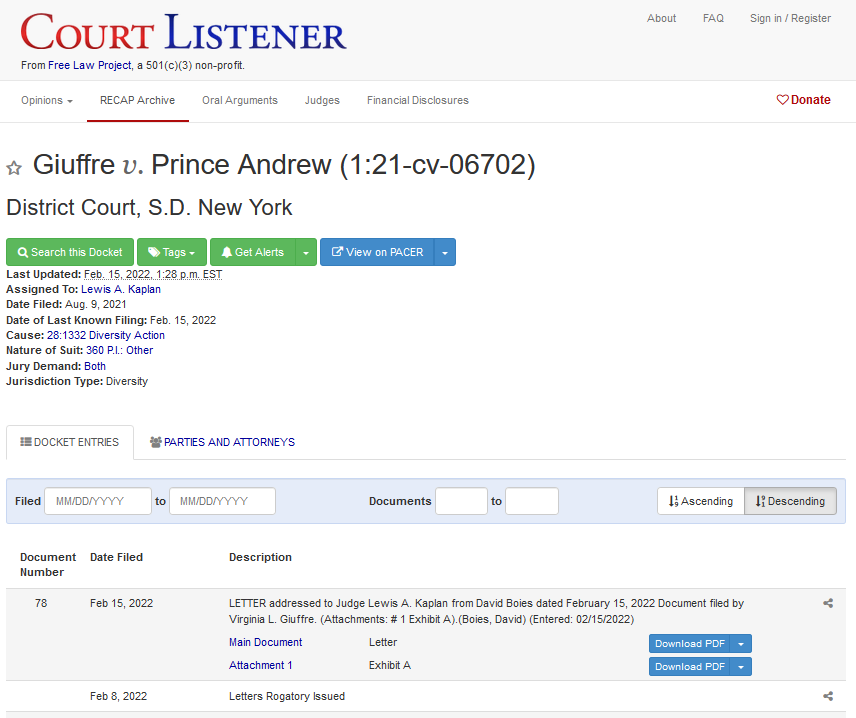Star this docket with the favorite icon

(14, 168)
